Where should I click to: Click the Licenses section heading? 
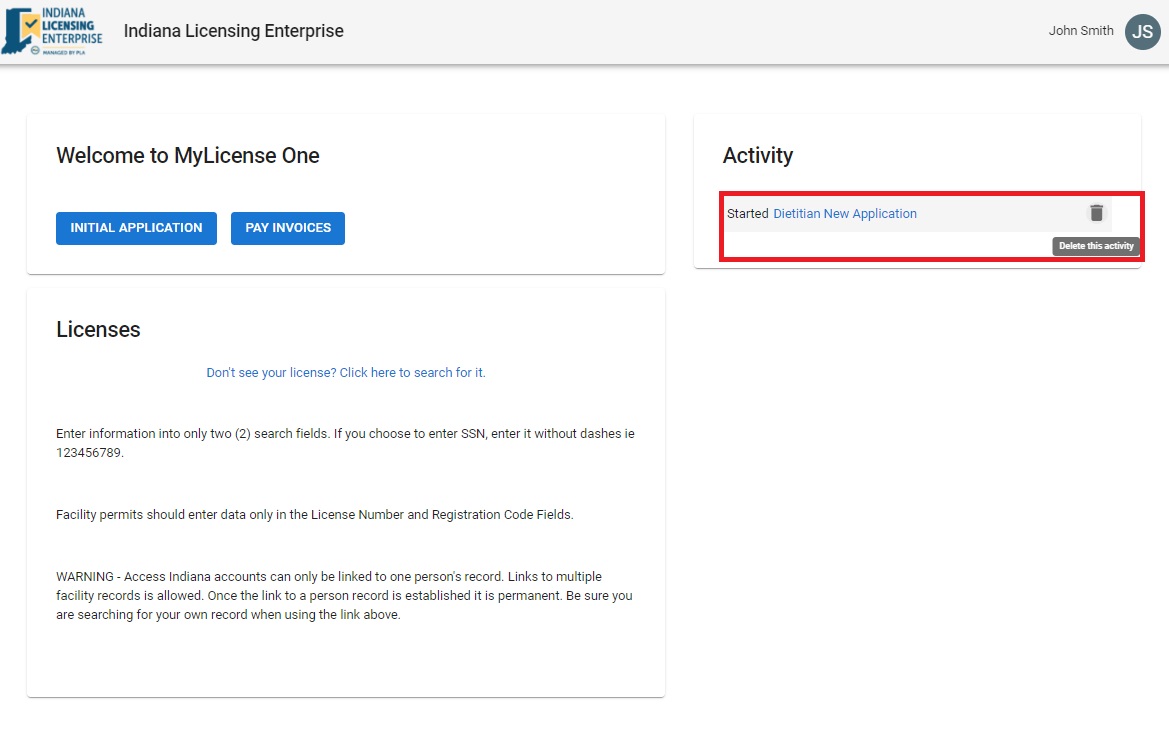pos(98,330)
